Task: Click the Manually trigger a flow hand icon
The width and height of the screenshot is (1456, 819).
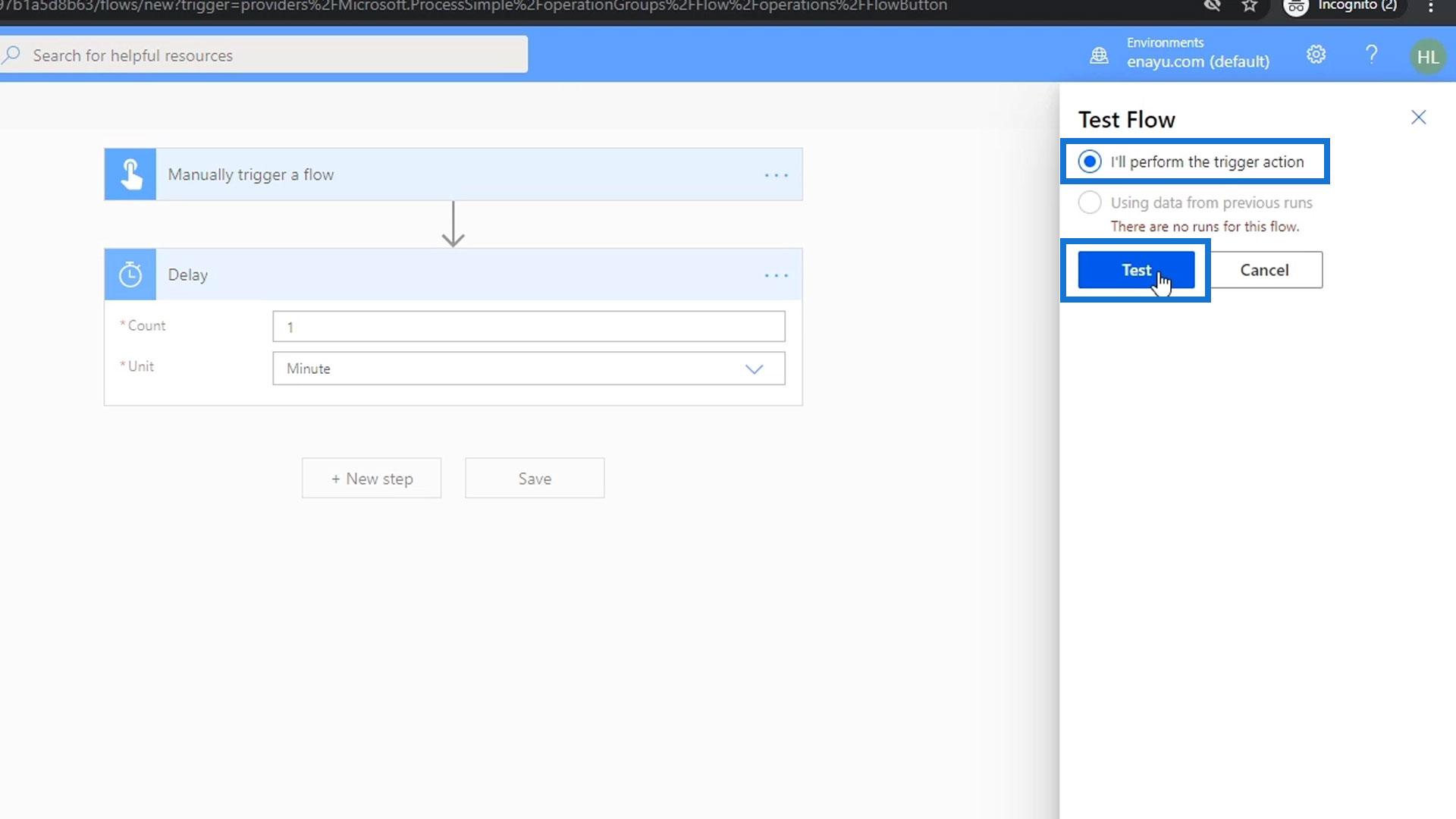Action: (130, 174)
